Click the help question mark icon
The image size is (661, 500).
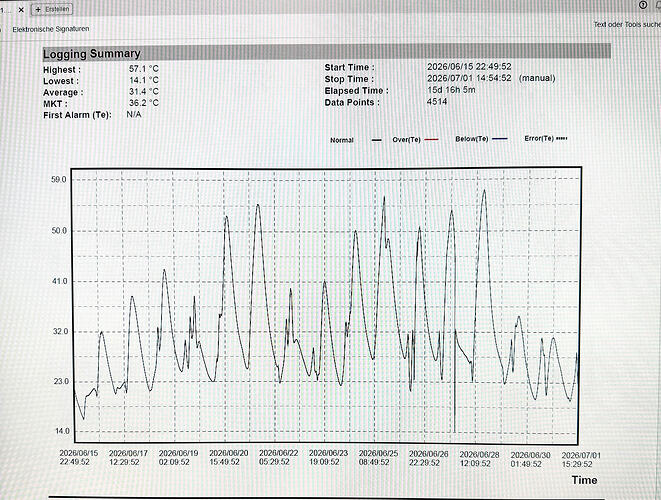click(x=642, y=5)
